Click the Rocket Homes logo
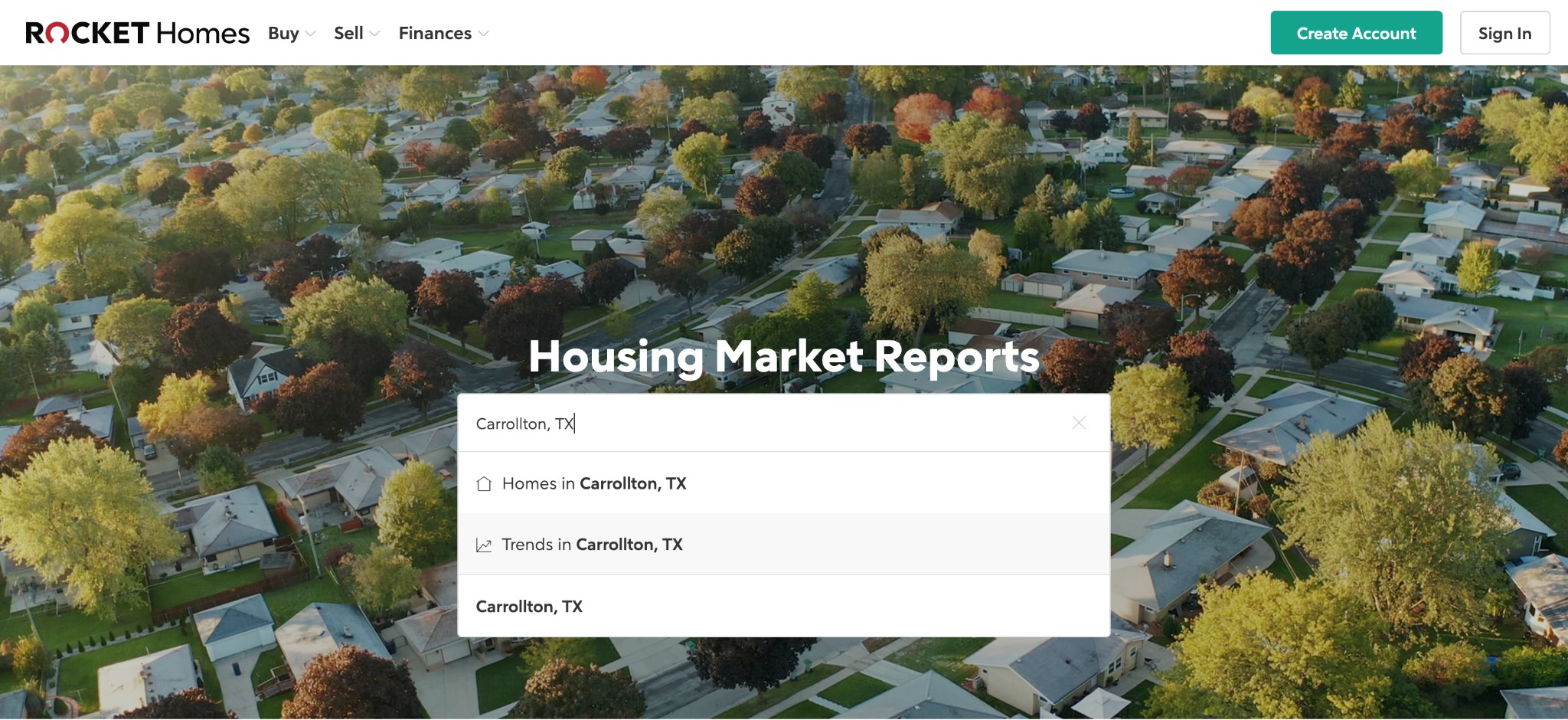The width and height of the screenshot is (1568, 720). (x=136, y=32)
